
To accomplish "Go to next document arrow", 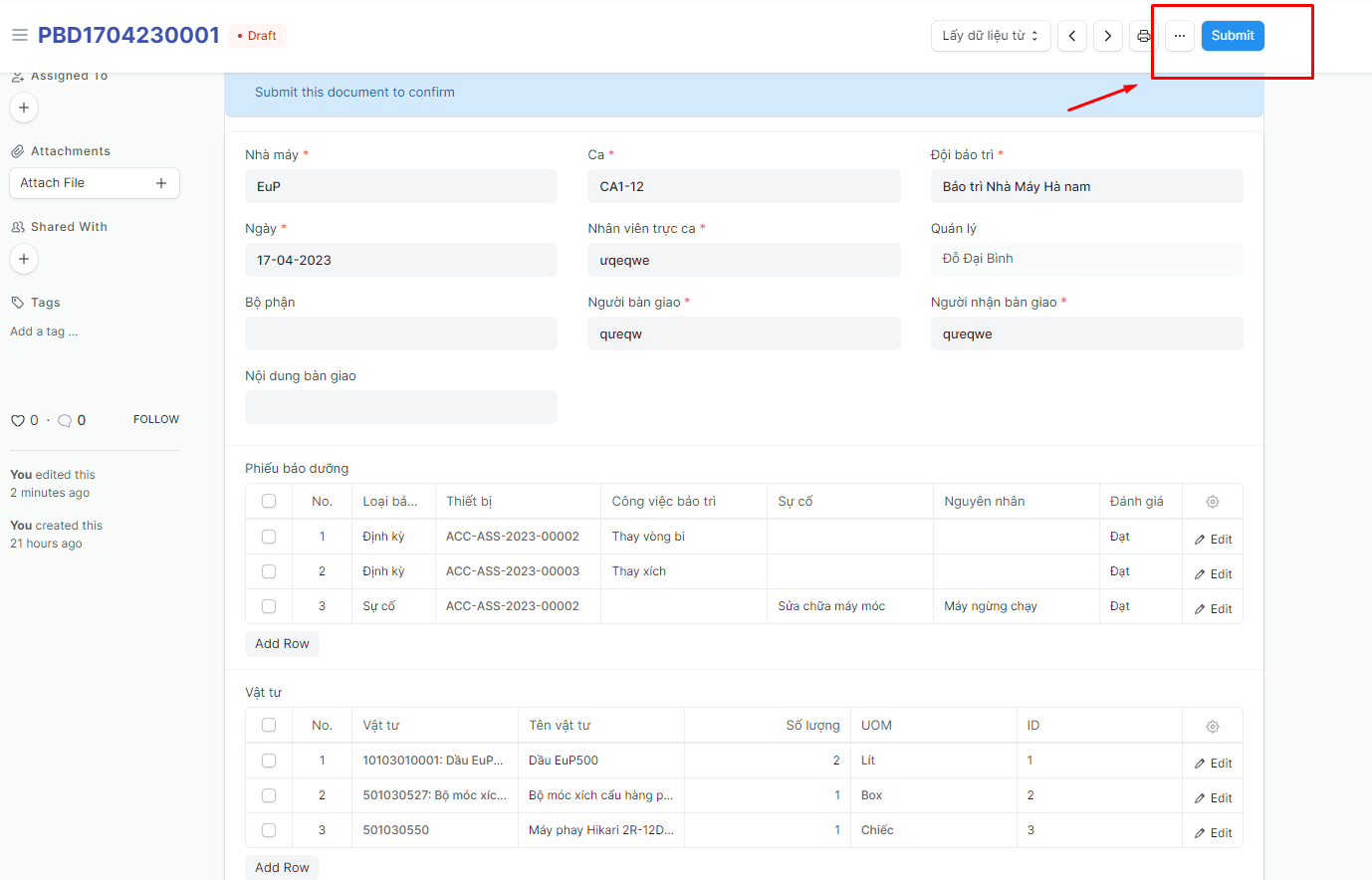I will 1108,36.
